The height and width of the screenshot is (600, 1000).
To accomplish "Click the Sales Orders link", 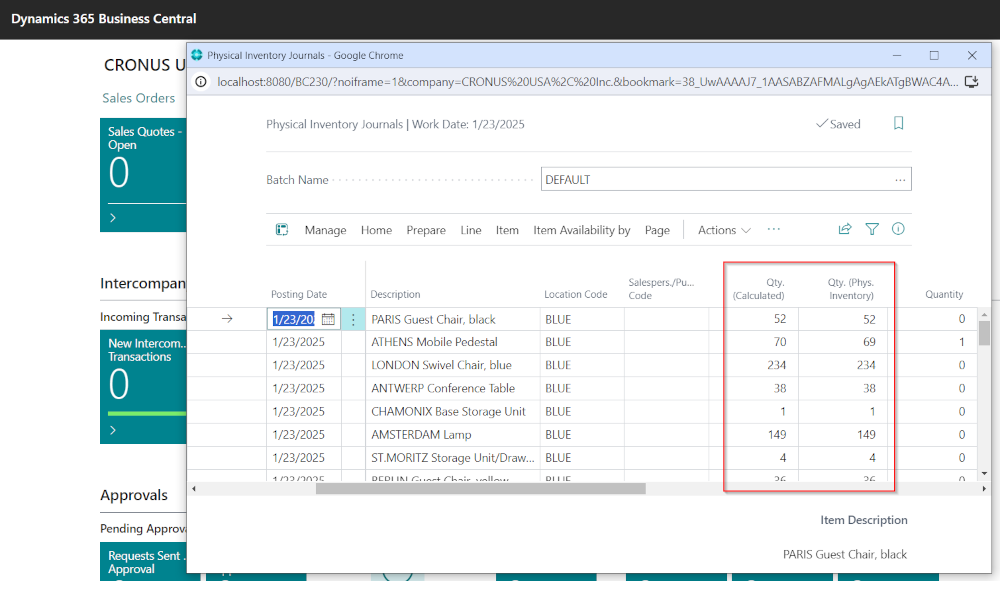I will click(x=139, y=98).
